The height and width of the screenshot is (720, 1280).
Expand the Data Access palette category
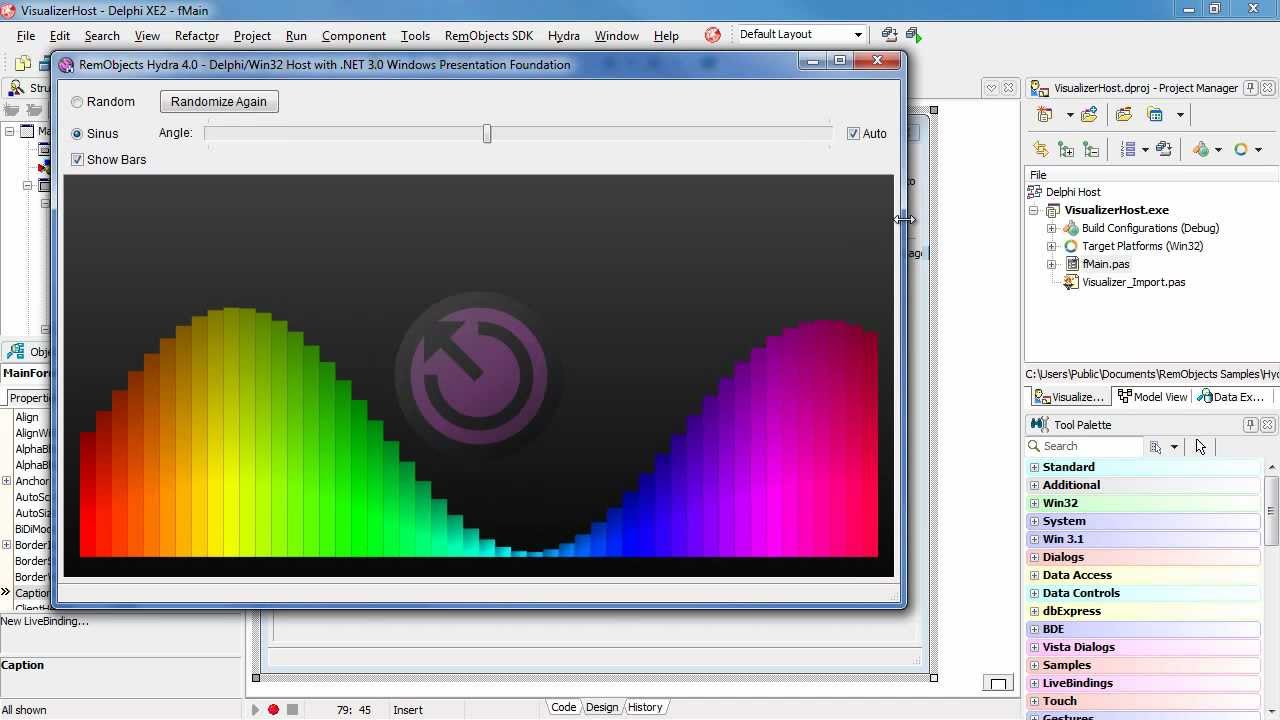[x=1035, y=575]
